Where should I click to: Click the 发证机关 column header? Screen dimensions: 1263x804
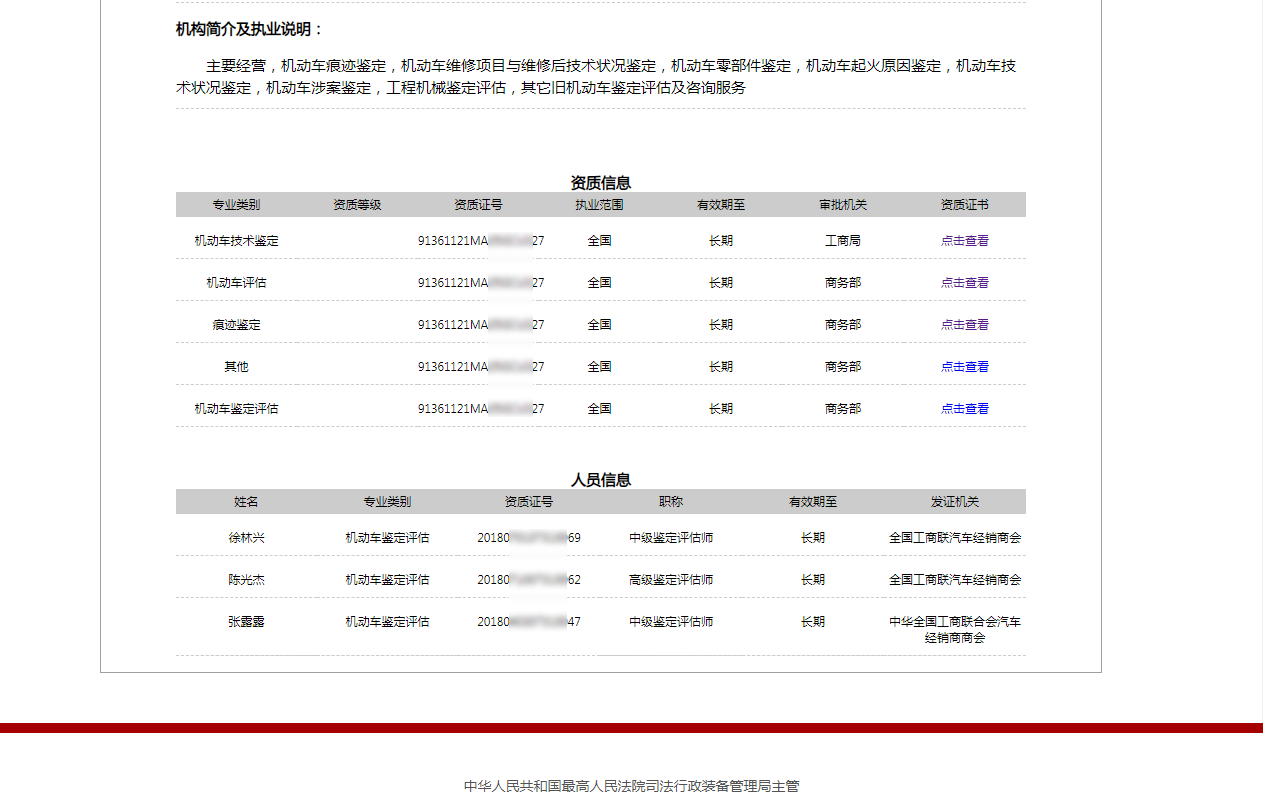point(955,502)
